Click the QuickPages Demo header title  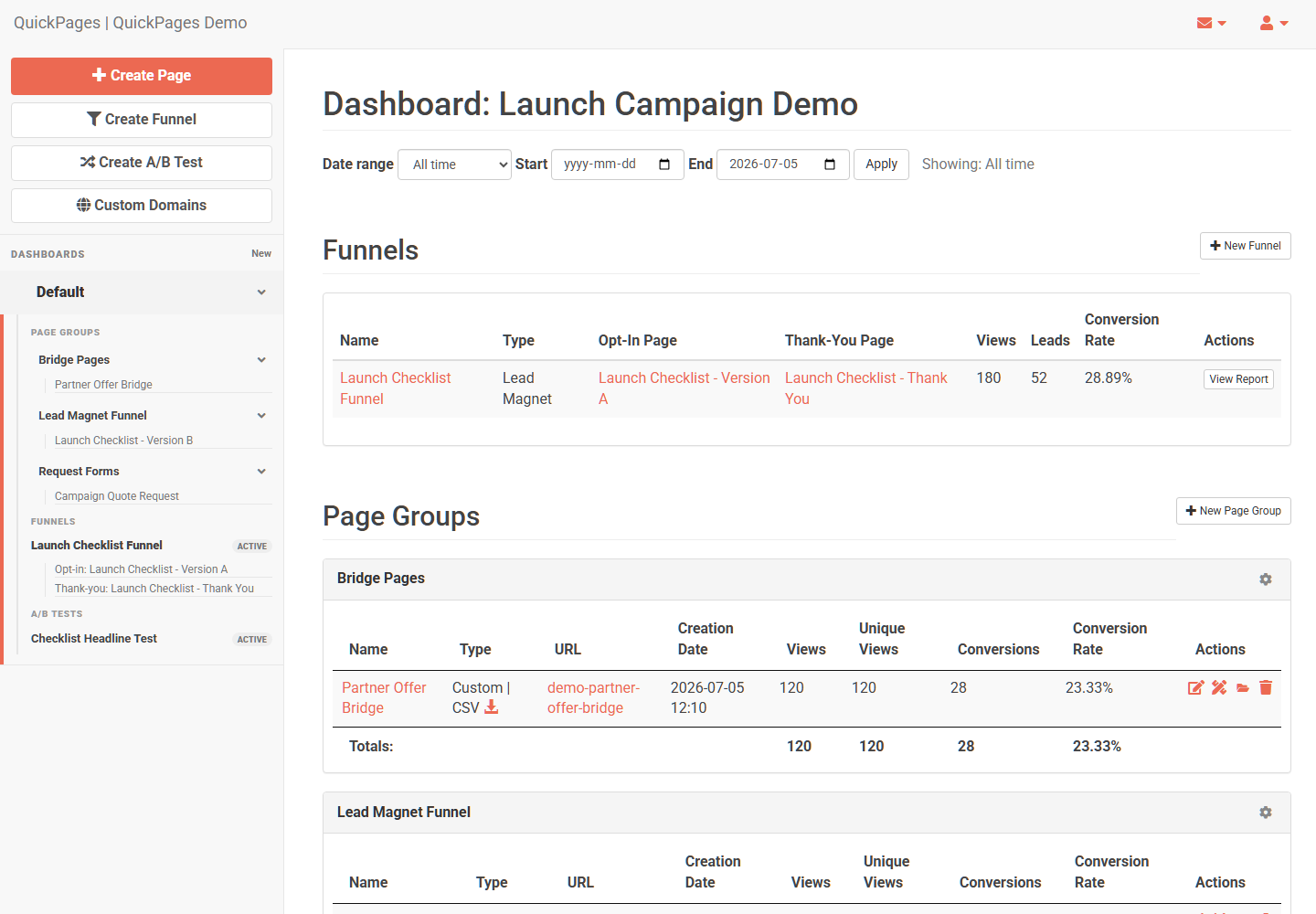click(130, 23)
